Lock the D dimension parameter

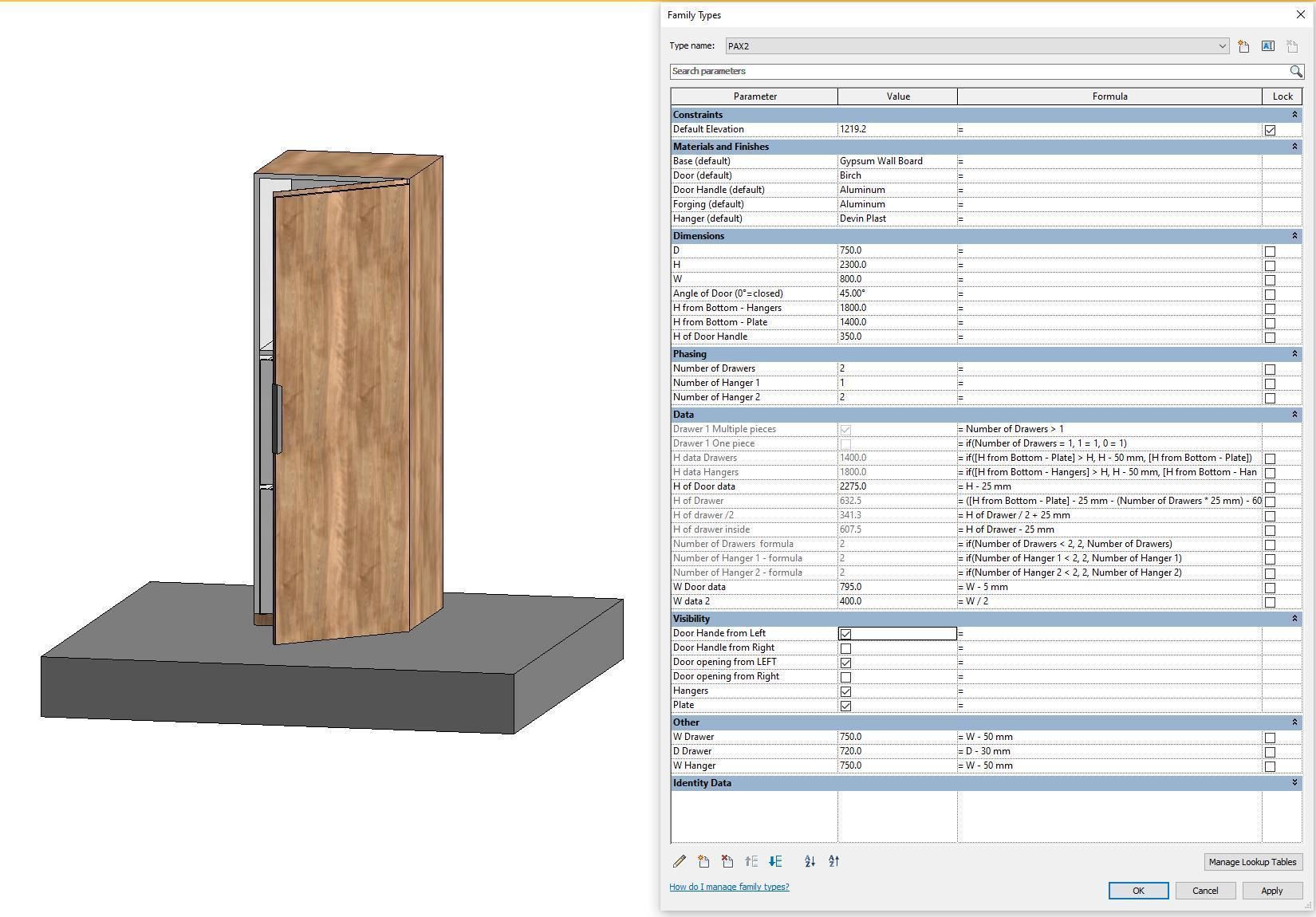click(x=1270, y=251)
